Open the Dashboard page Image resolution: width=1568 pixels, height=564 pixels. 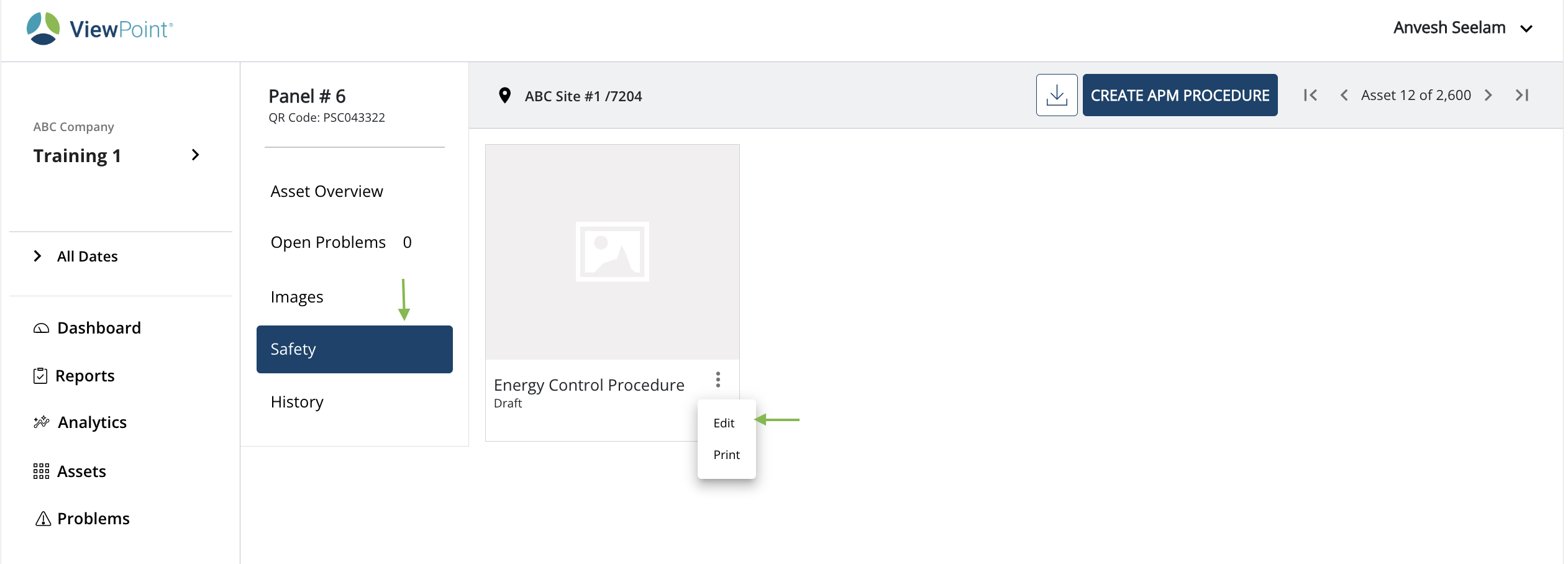98,328
